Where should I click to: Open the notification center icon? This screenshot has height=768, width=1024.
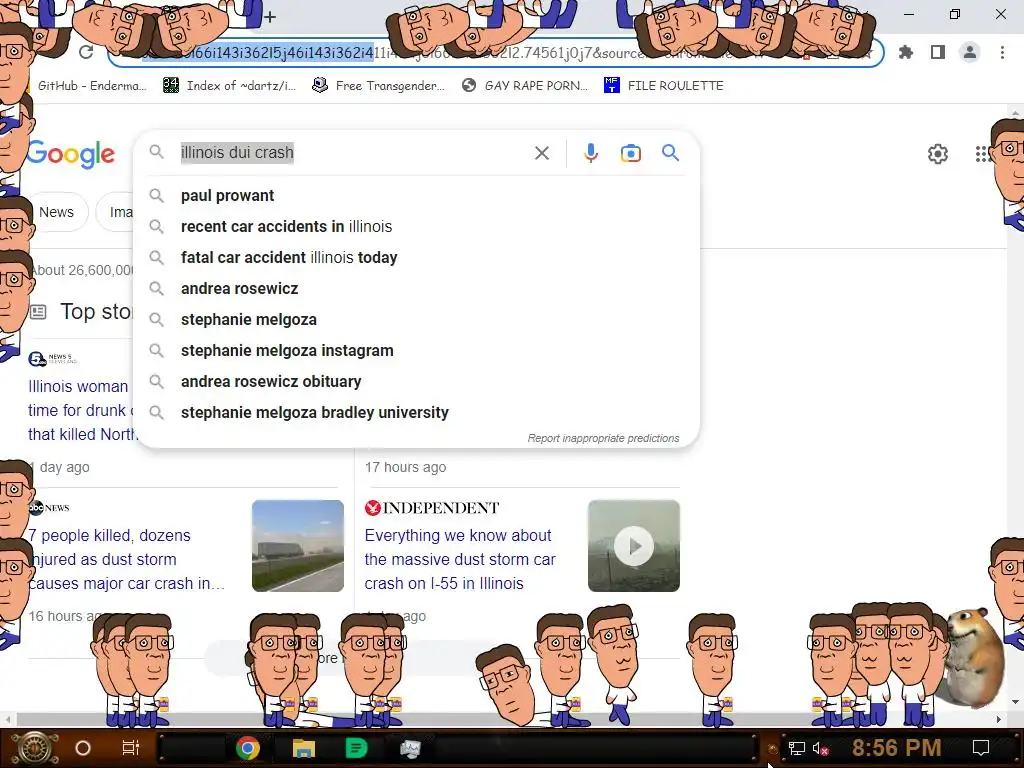click(980, 748)
